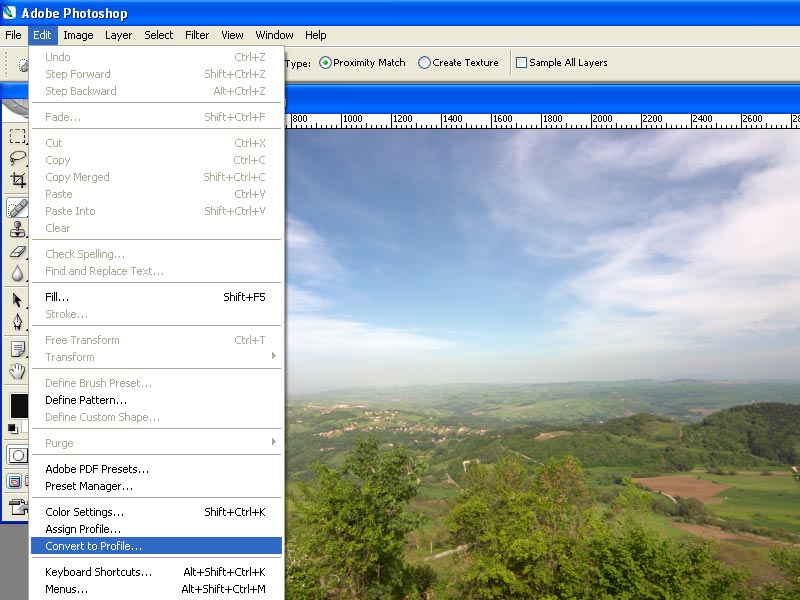Viewport: 800px width, 600px height.
Task: Select the Create Texture radio option
Action: (425, 63)
